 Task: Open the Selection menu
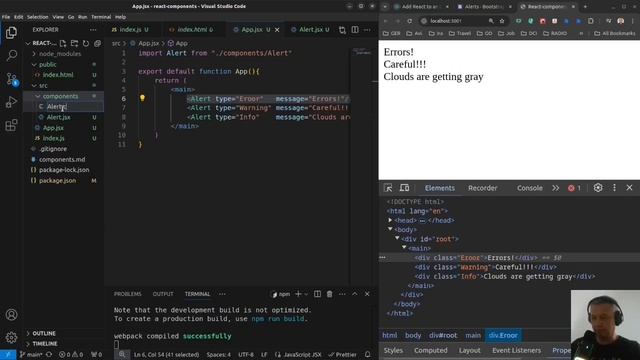coord(38,17)
